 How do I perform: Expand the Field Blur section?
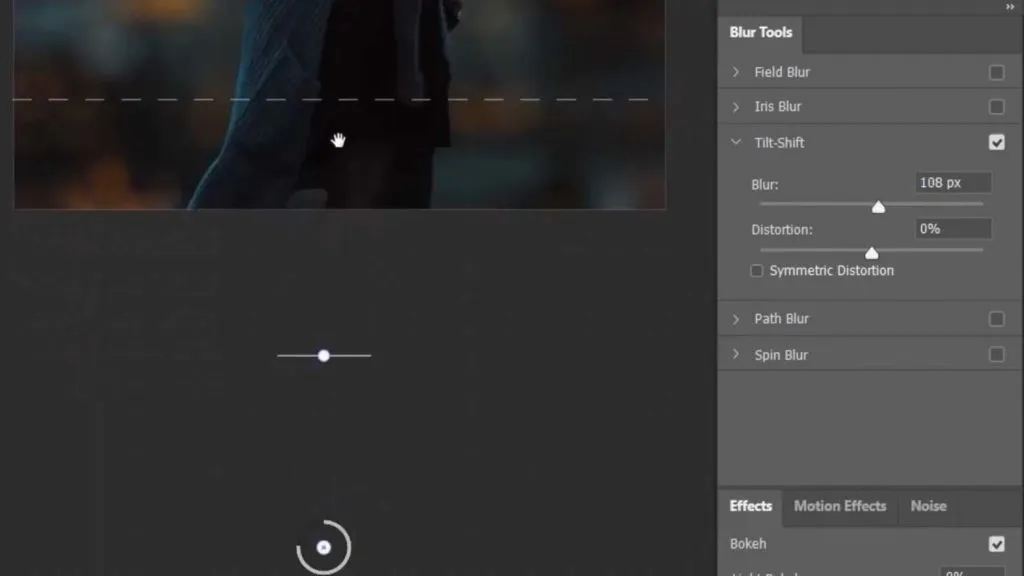pyautogui.click(x=737, y=72)
